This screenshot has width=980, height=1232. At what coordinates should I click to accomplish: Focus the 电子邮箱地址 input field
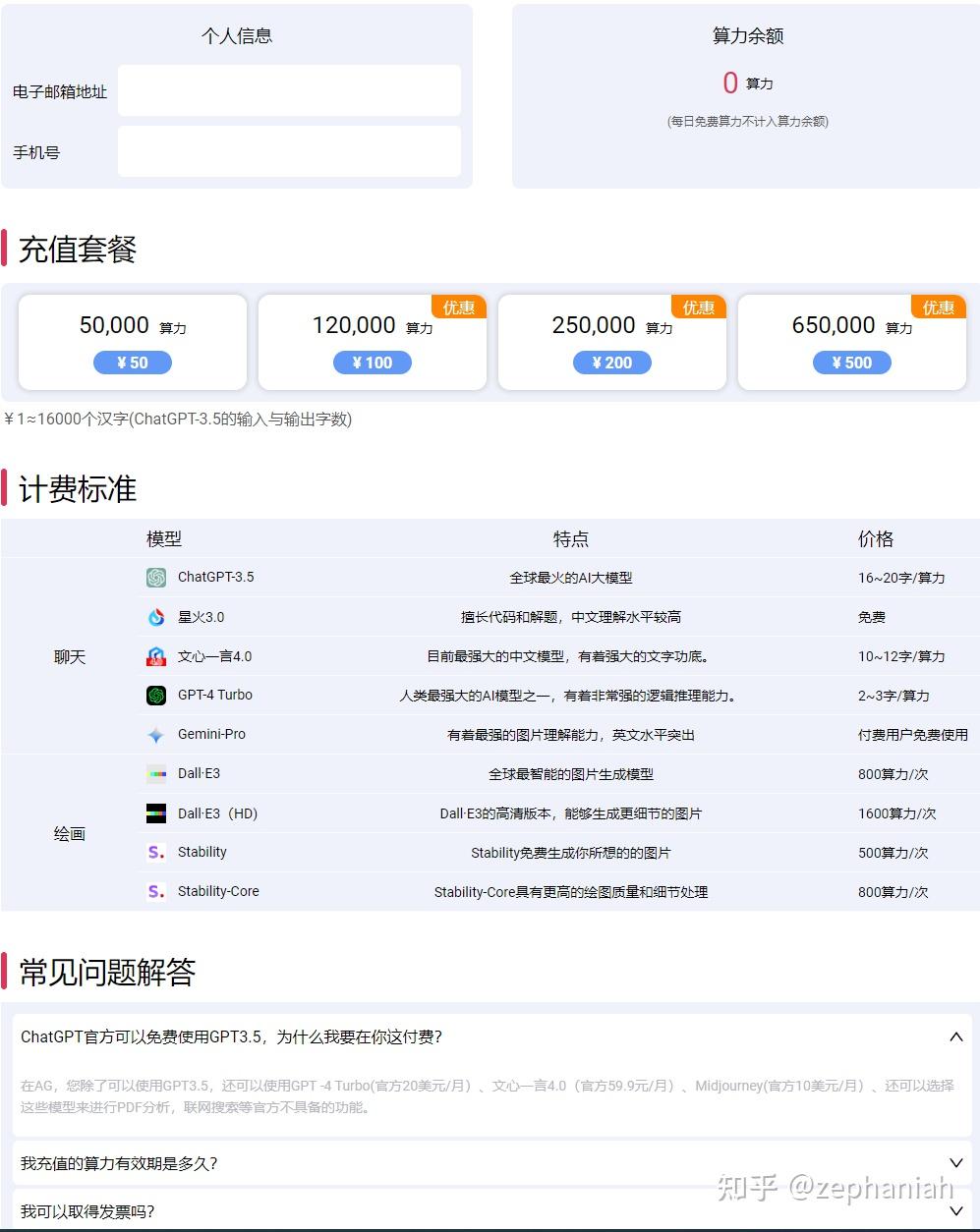pyautogui.click(x=289, y=90)
